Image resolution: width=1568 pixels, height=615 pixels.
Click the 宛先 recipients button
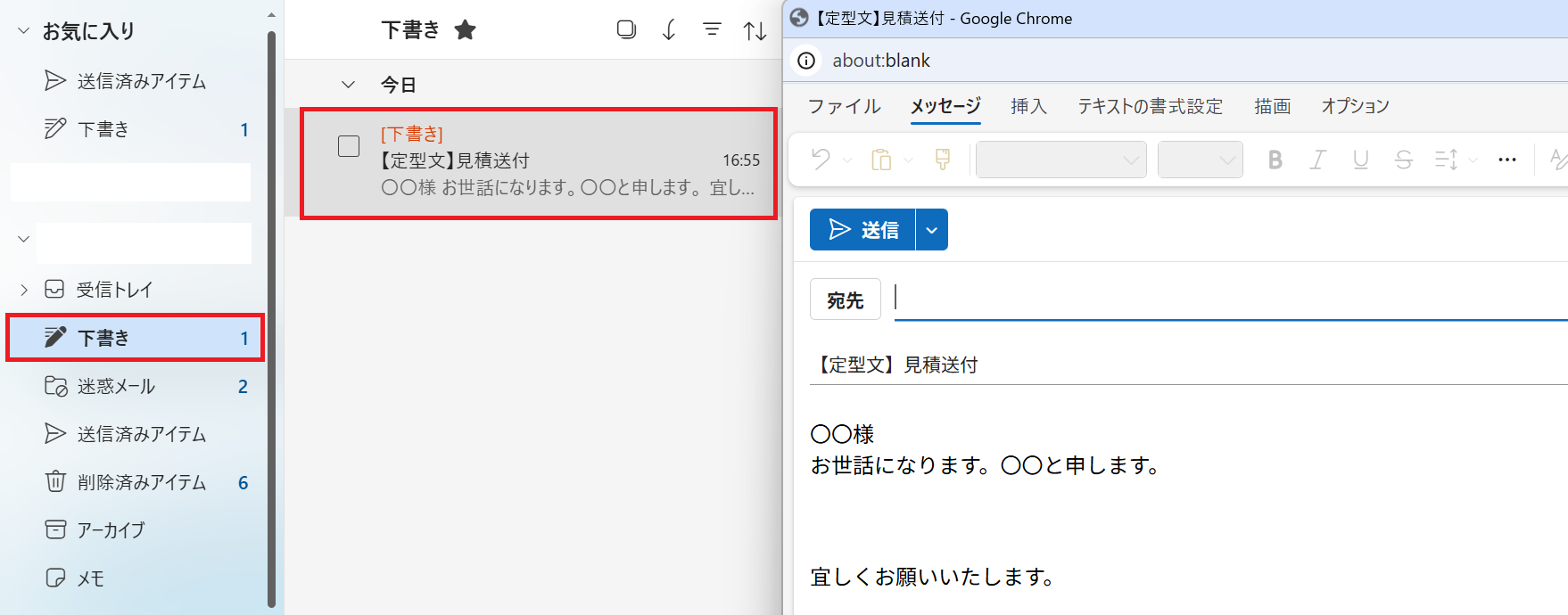[x=845, y=299]
